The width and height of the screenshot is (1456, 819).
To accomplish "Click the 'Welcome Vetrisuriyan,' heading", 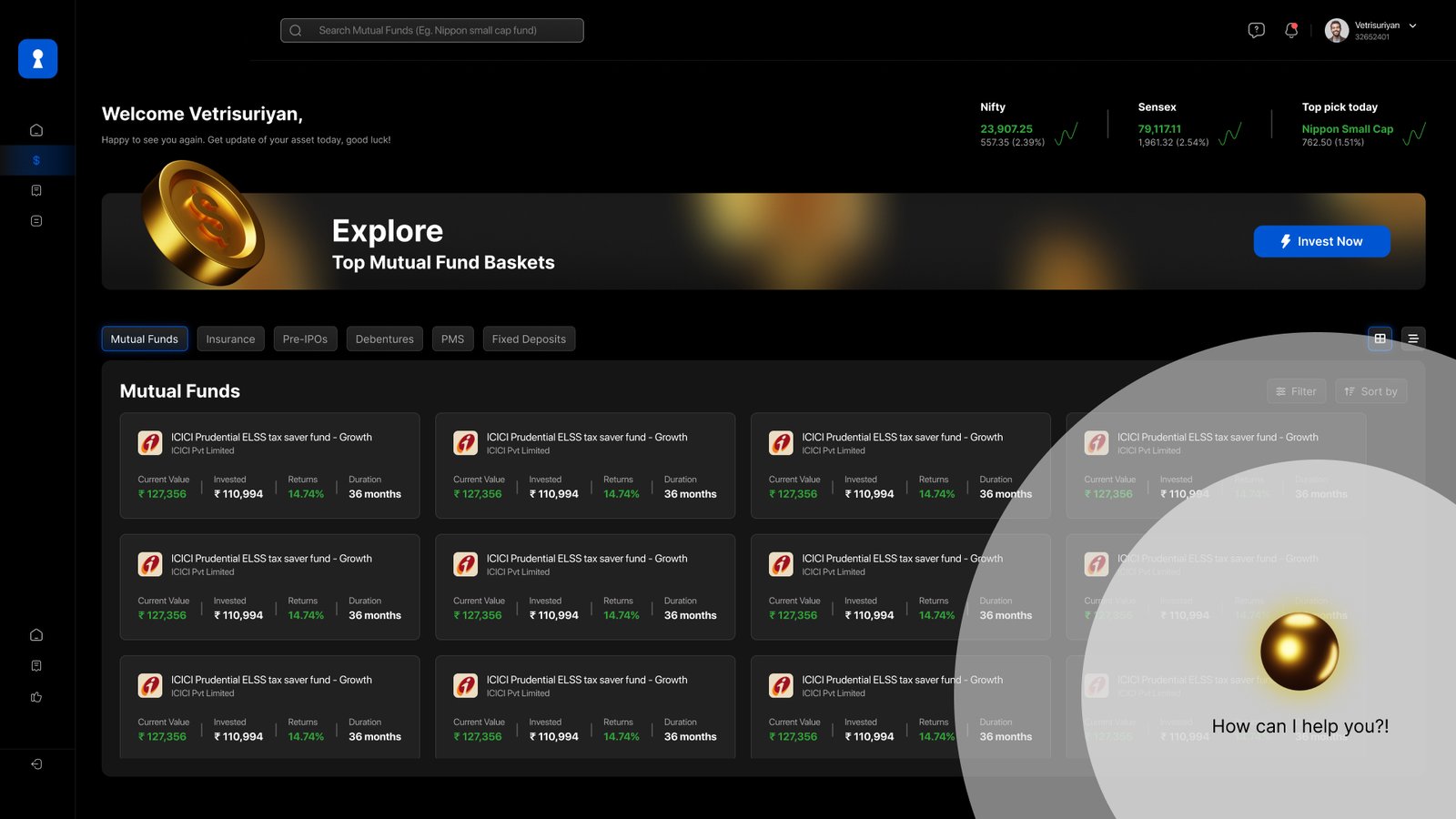I will click(202, 114).
